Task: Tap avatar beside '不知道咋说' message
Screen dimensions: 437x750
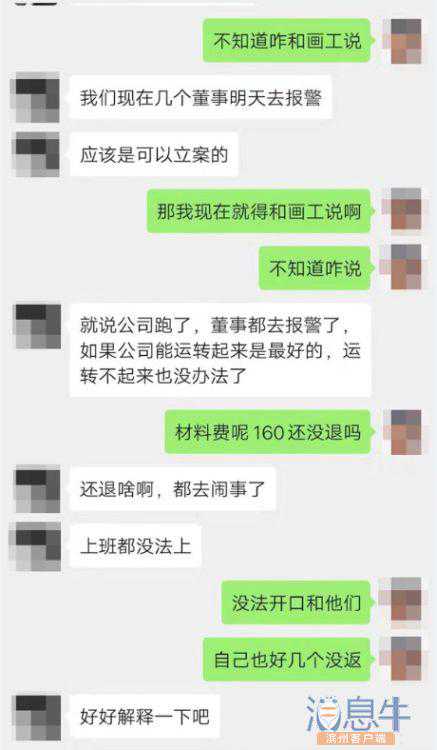Action: [x=406, y=268]
